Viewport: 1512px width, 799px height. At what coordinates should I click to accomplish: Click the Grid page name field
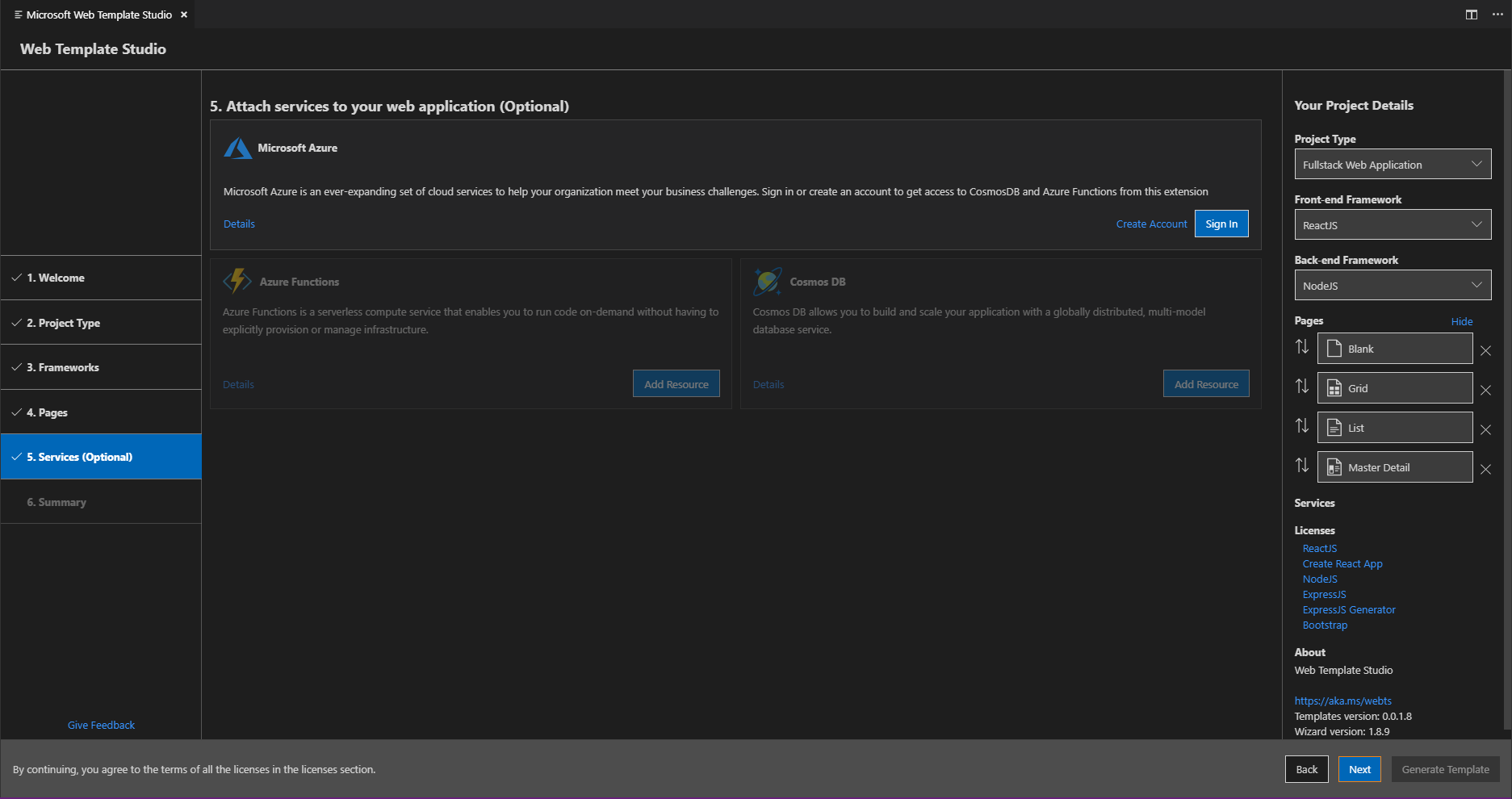(x=1395, y=388)
